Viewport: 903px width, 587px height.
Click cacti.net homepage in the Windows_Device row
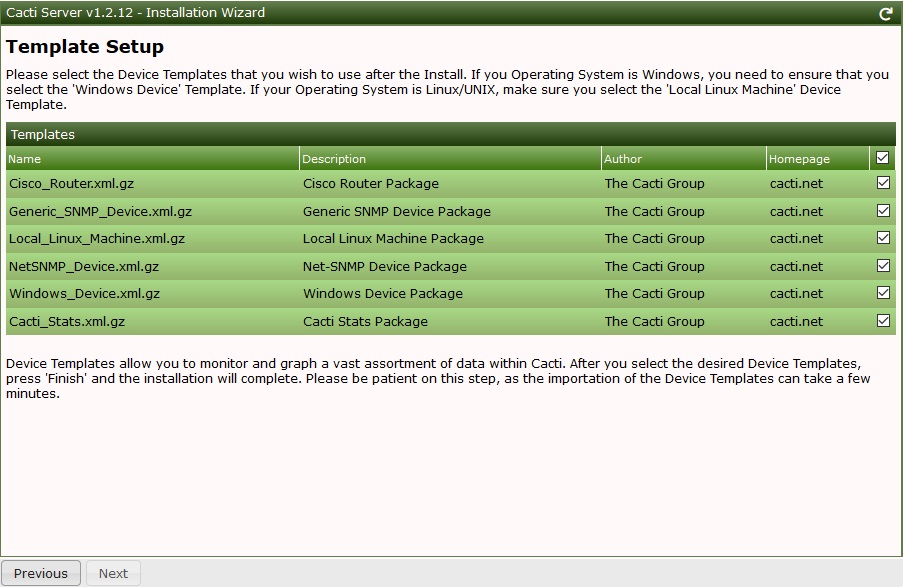tap(796, 294)
